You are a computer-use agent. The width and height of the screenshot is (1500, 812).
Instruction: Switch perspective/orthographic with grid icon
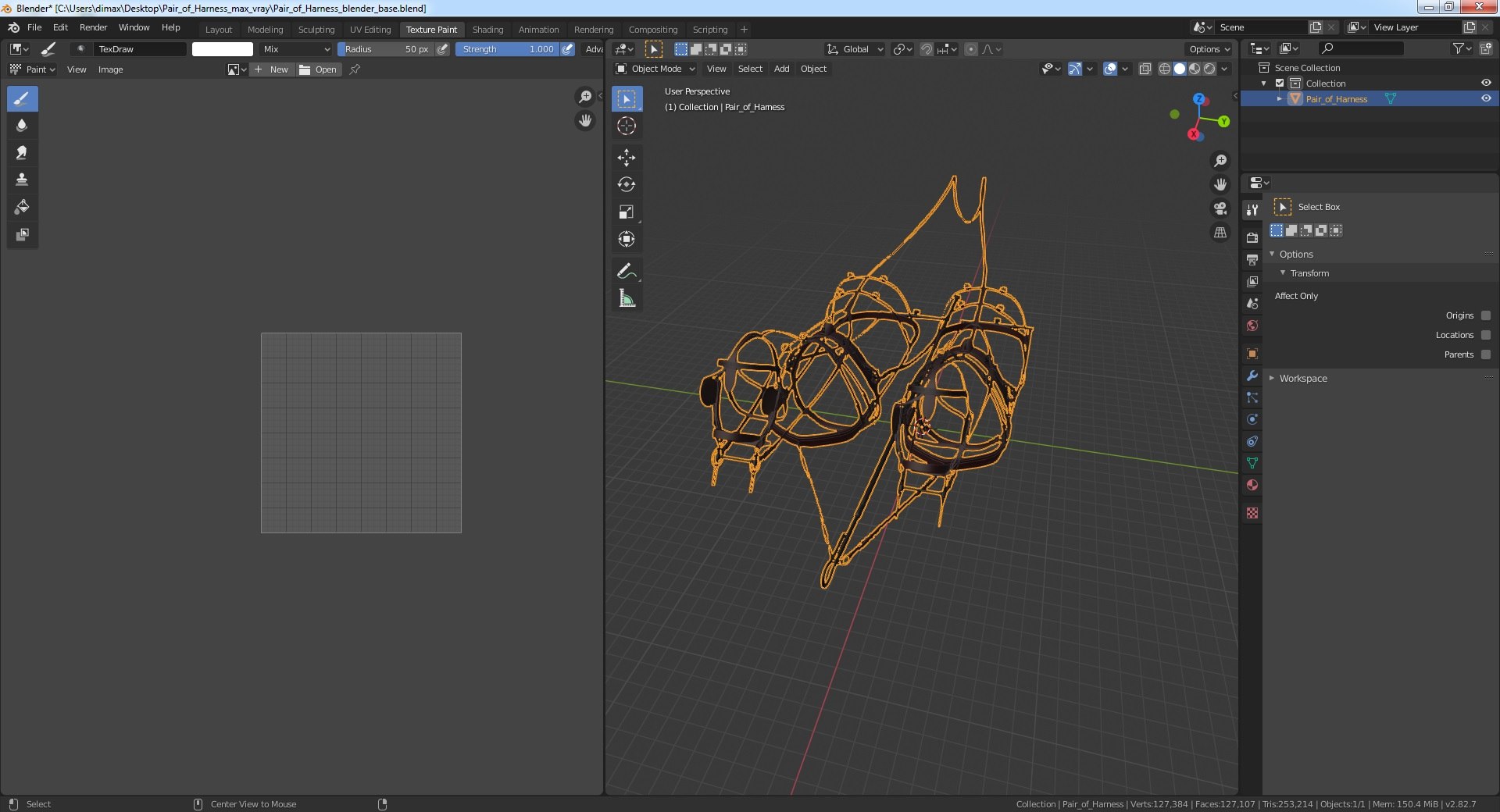pos(1220,233)
